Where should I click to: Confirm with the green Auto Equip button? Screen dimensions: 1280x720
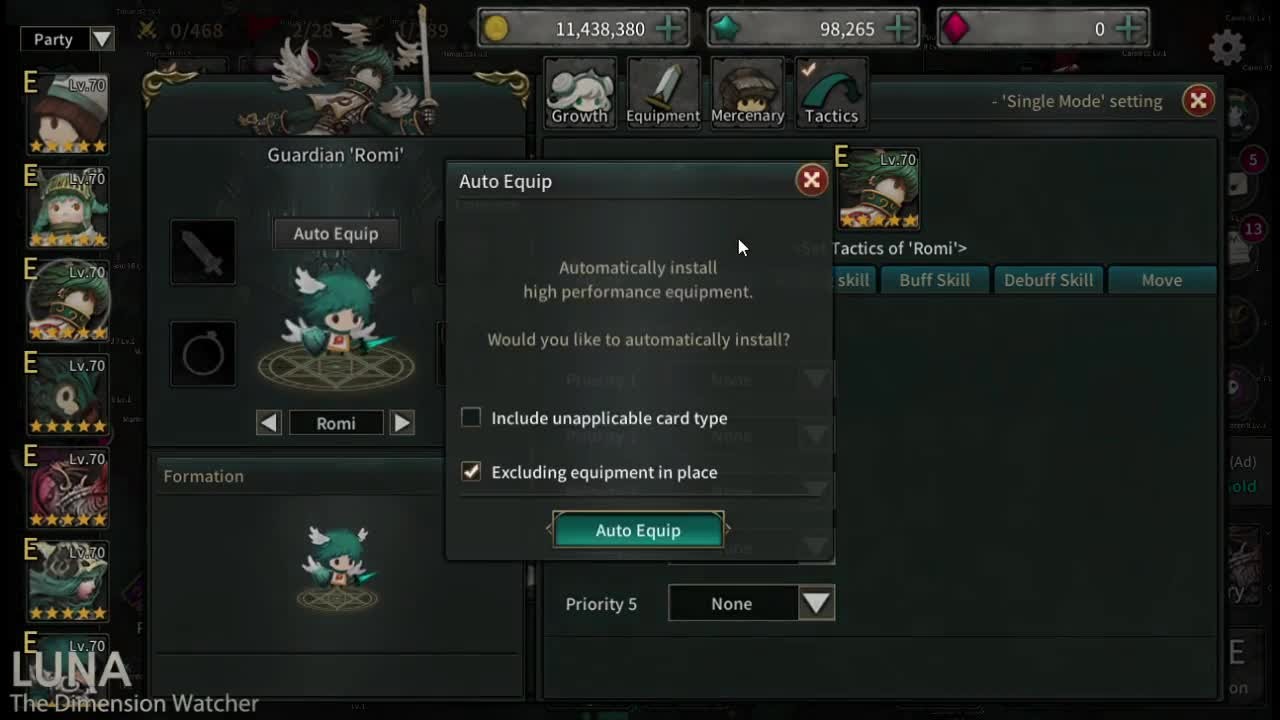coord(638,530)
